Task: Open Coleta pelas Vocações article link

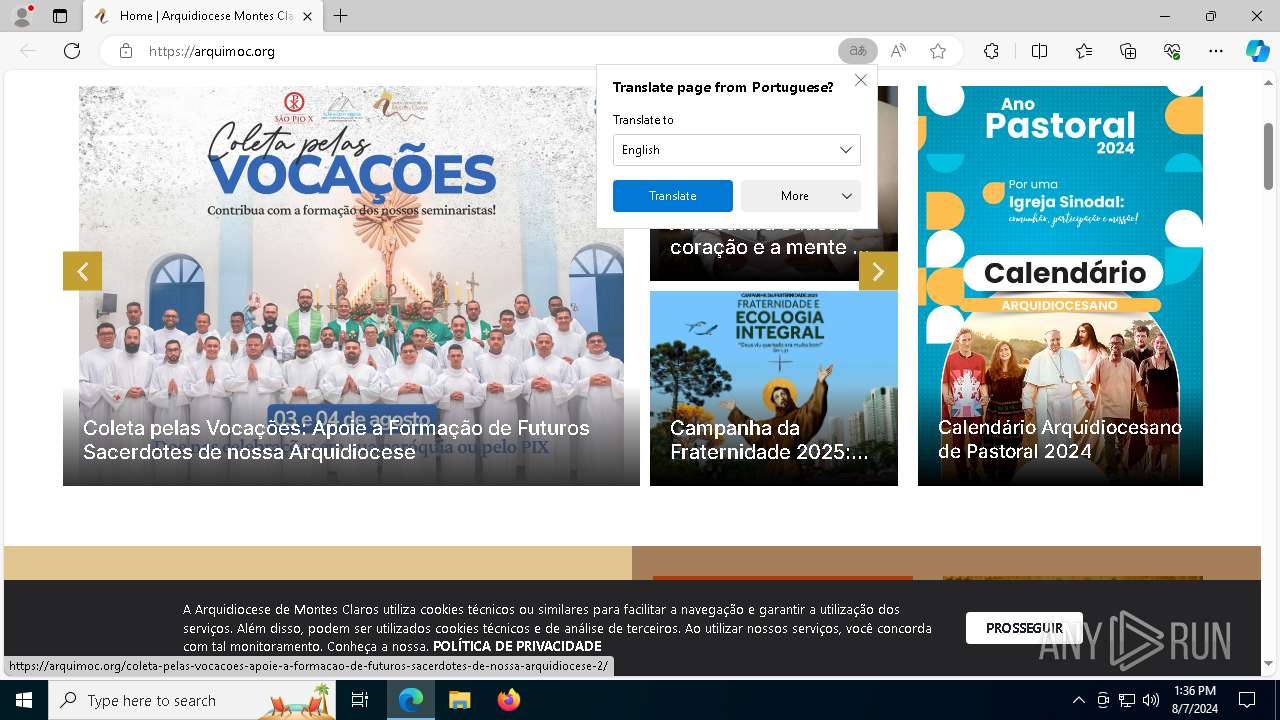Action: (x=336, y=440)
